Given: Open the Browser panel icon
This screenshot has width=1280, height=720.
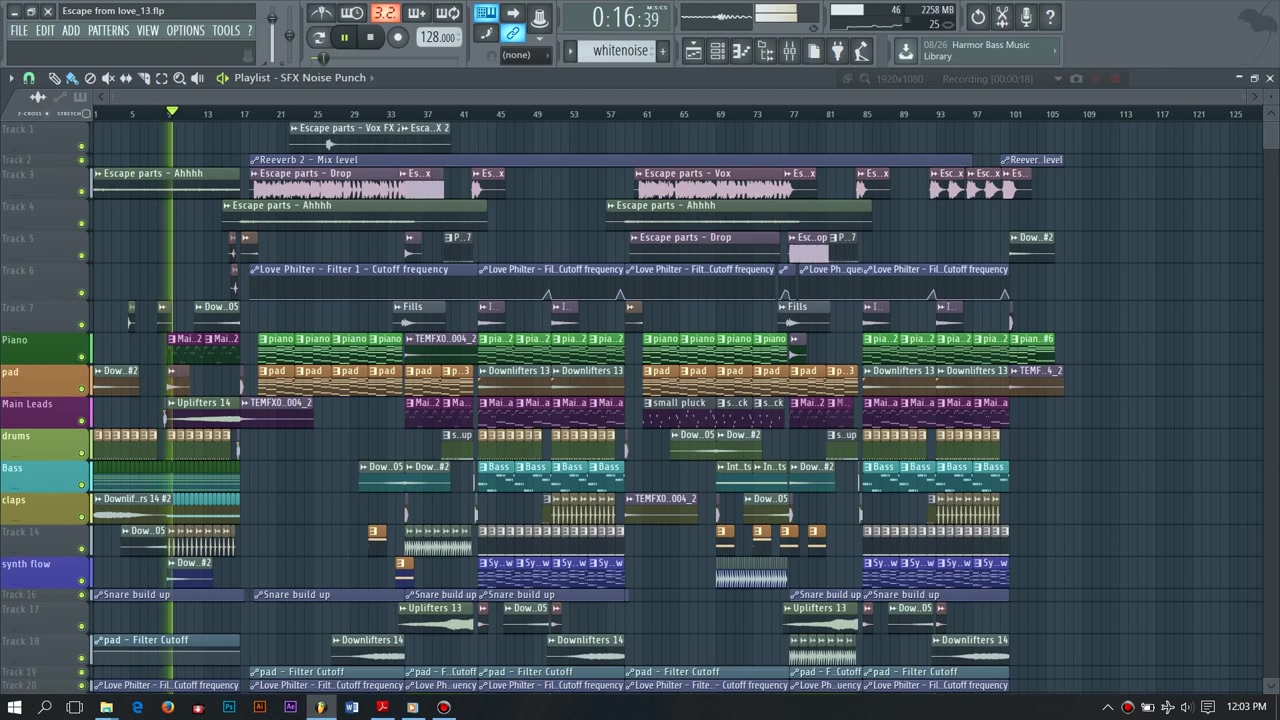Looking at the screenshot, I should [765, 51].
